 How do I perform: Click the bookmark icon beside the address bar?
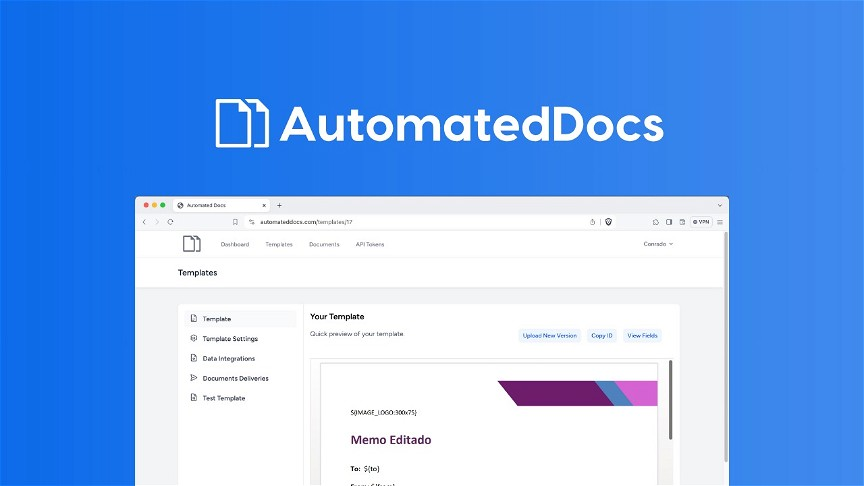click(x=235, y=222)
